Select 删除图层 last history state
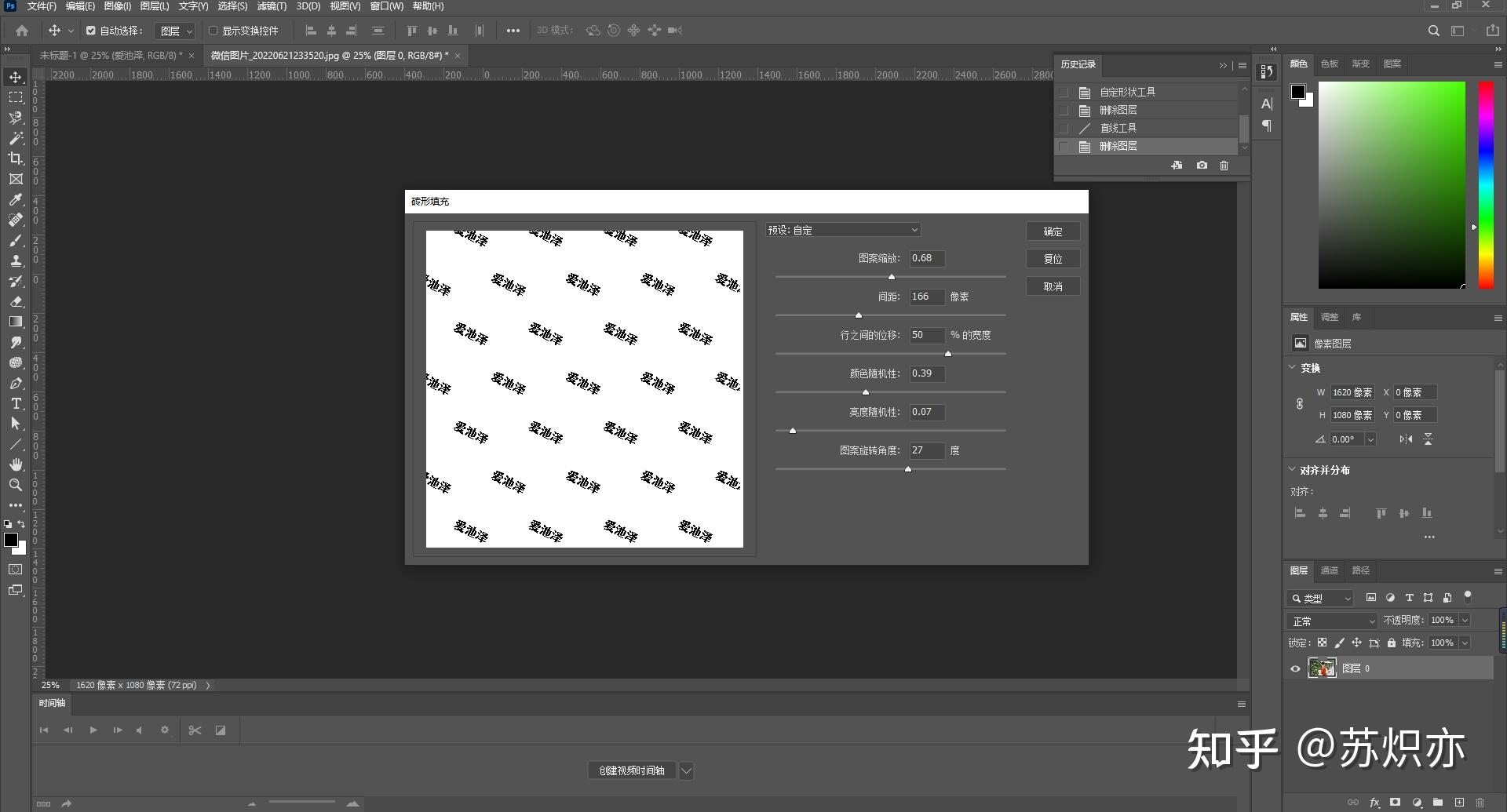This screenshot has width=1507, height=812. pyautogui.click(x=1147, y=146)
